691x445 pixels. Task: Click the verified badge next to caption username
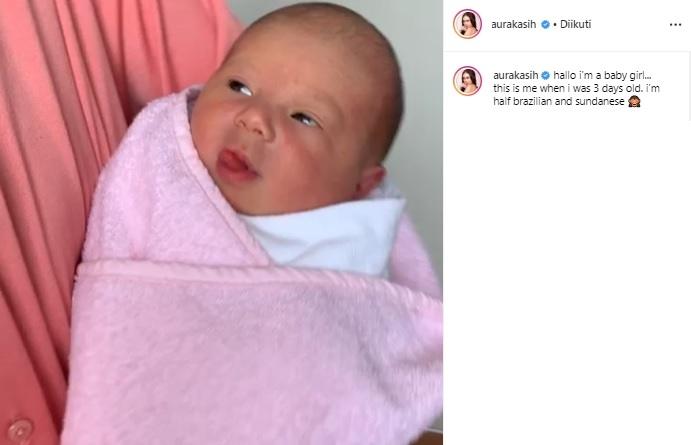(x=546, y=75)
